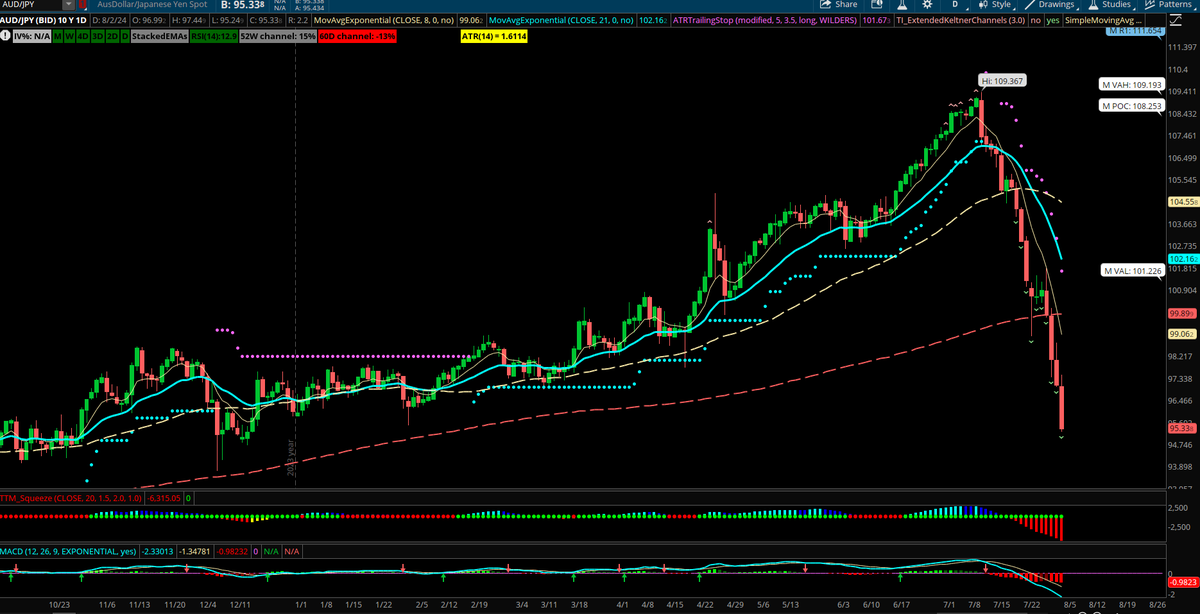Click the M R1: 111.654 level label

[1136, 31]
